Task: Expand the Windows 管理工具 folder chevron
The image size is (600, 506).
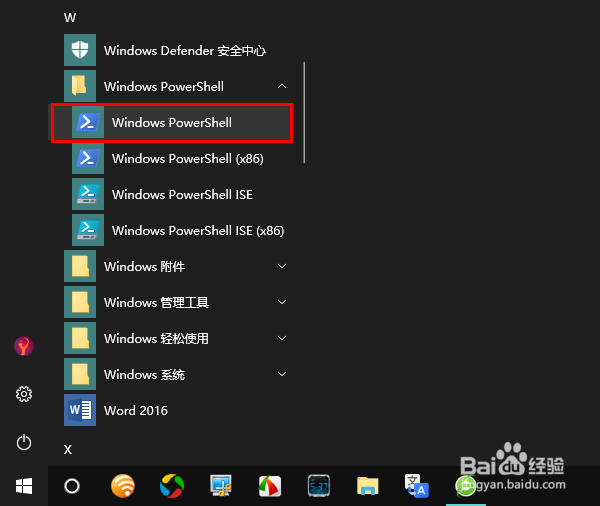Action: [x=282, y=302]
